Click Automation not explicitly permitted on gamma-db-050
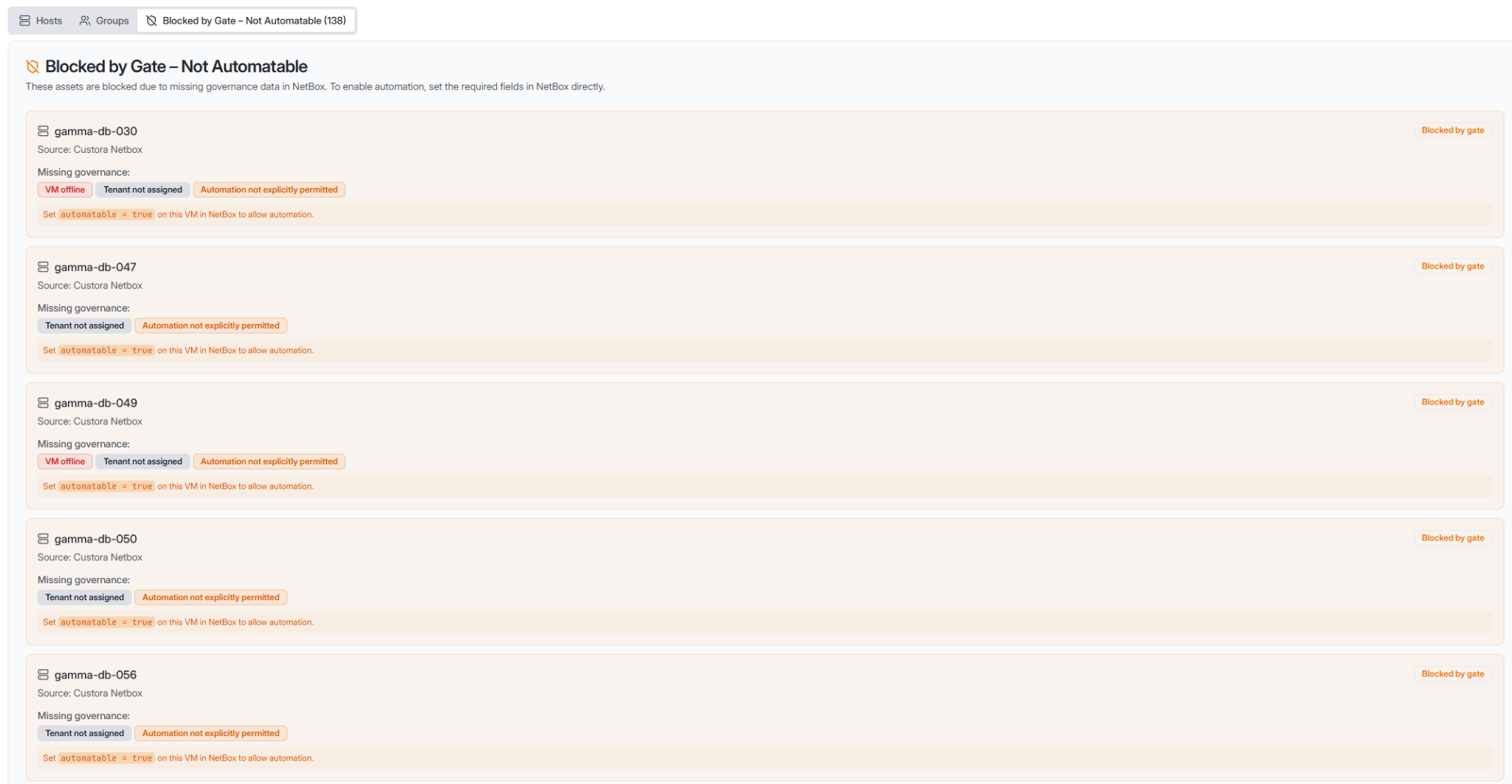1512x784 pixels. click(210, 596)
